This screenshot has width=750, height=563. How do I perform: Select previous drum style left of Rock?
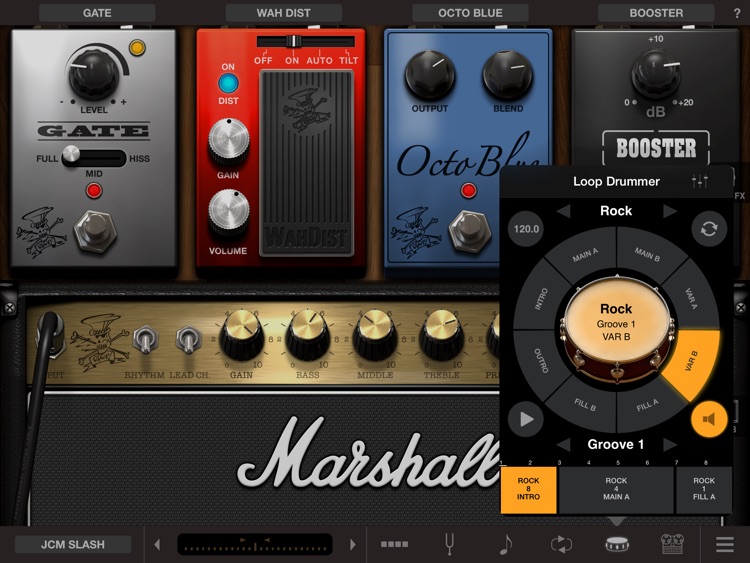(x=563, y=211)
